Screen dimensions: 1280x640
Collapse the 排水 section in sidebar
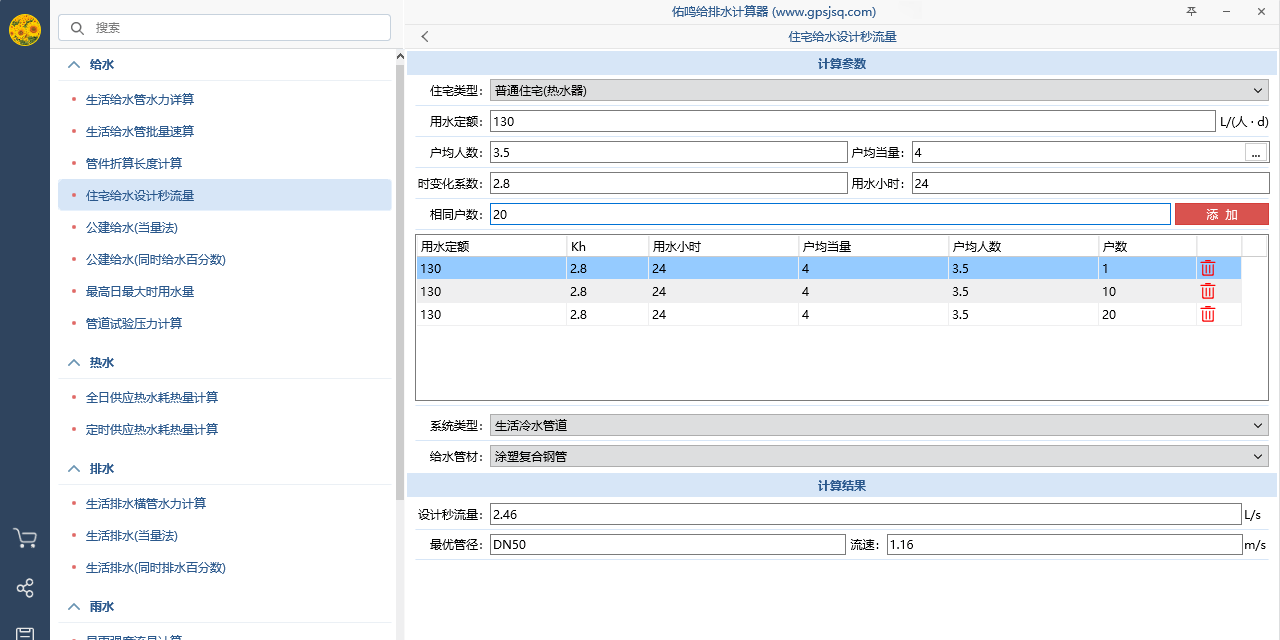(x=73, y=468)
